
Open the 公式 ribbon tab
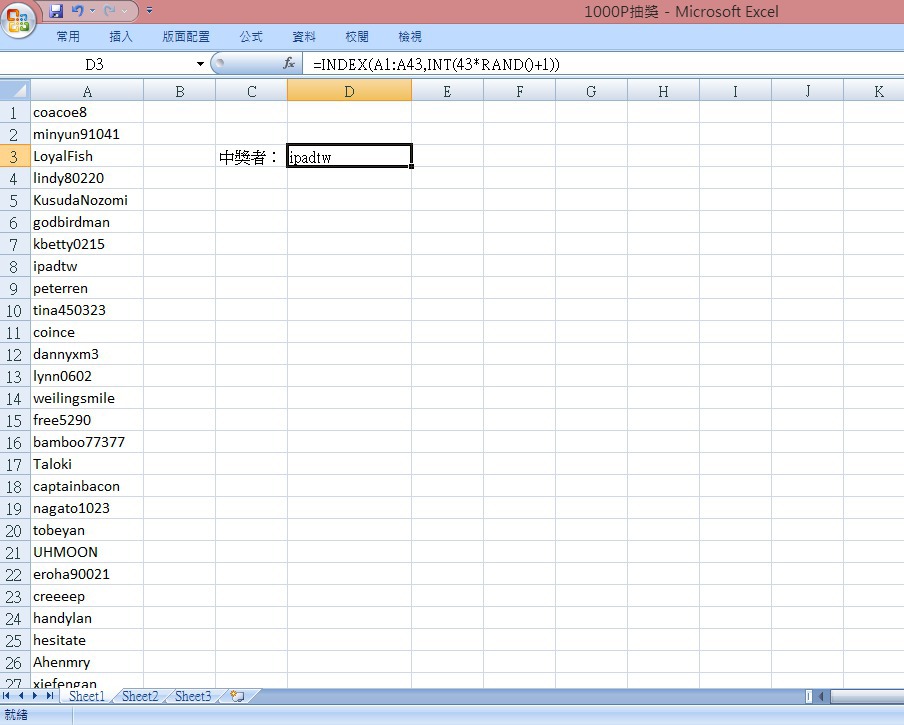point(251,37)
